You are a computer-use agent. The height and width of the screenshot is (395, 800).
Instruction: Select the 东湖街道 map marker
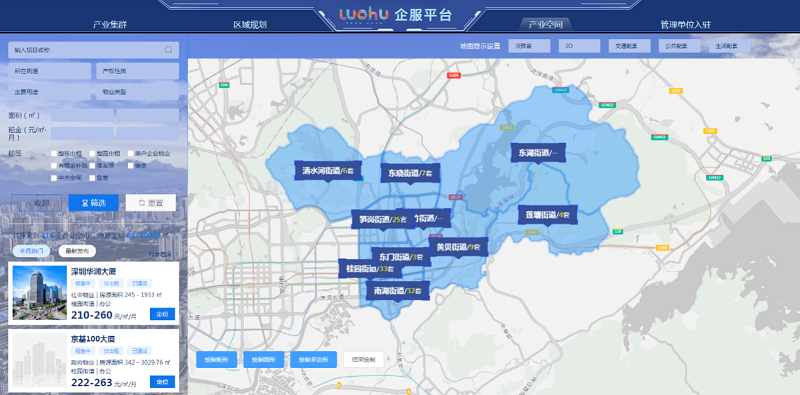pyautogui.click(x=538, y=153)
